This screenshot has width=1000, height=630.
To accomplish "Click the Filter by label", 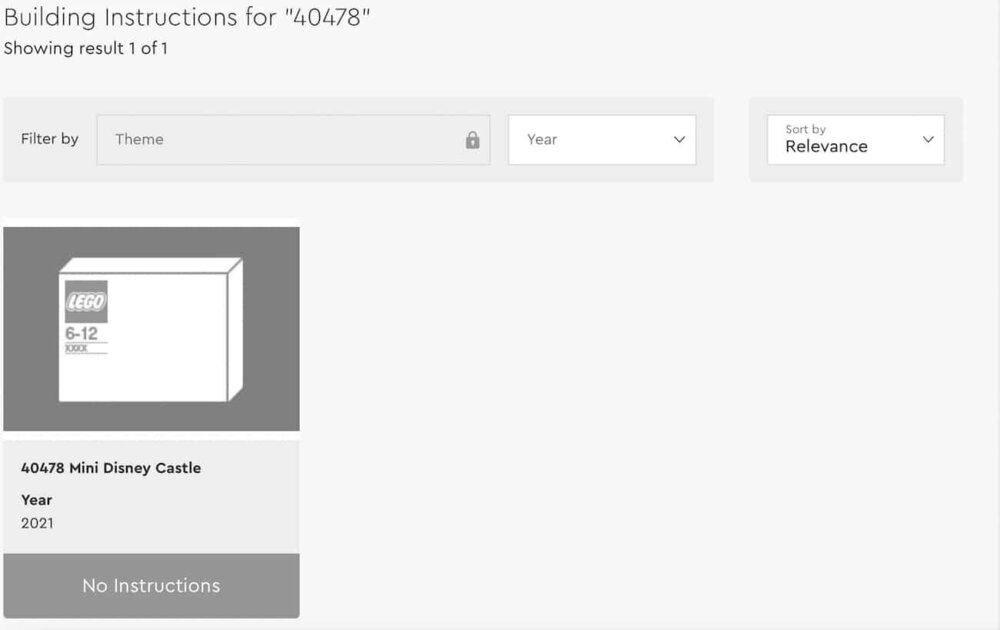I will point(50,139).
